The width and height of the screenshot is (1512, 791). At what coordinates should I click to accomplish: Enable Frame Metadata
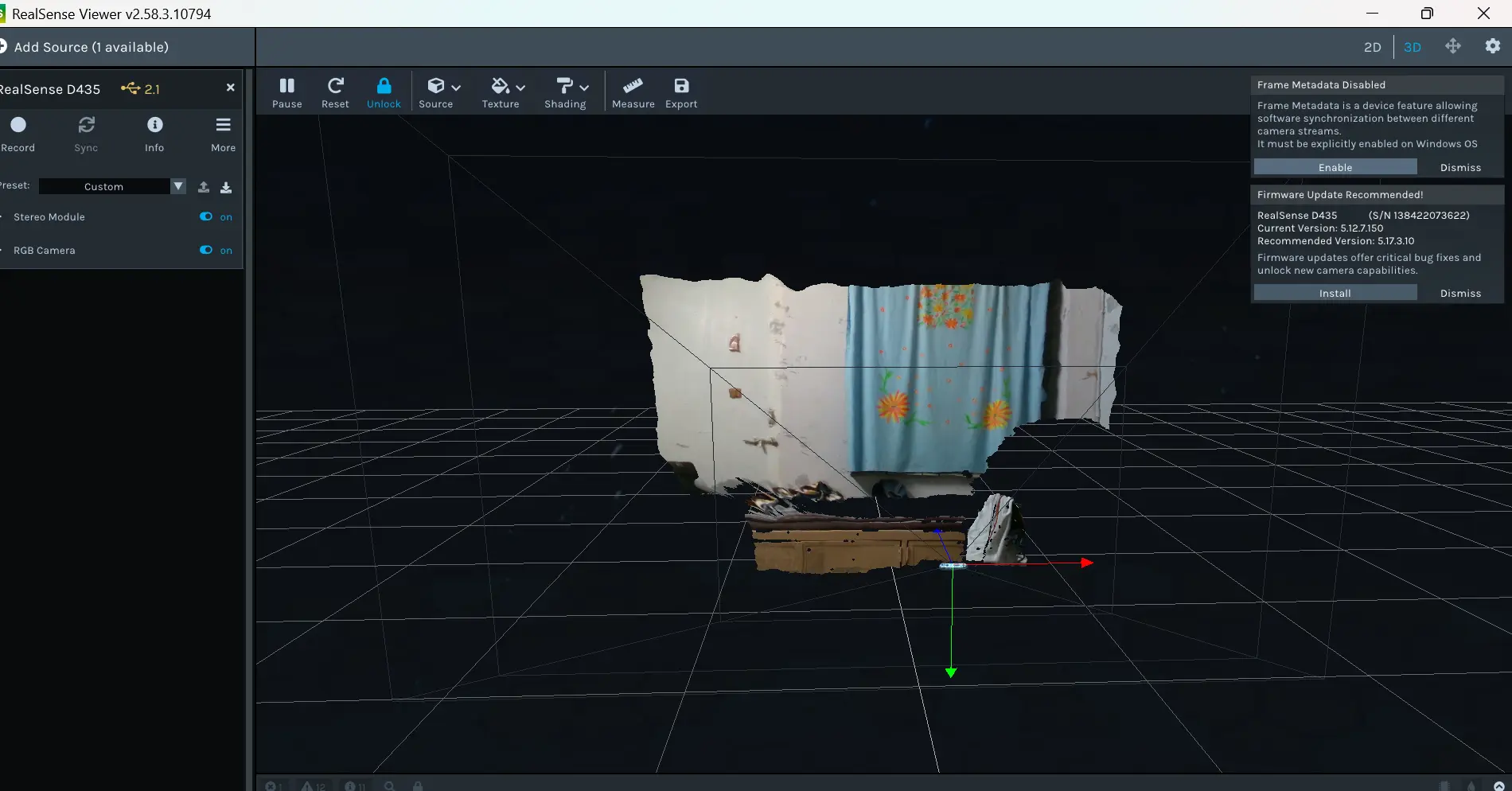pyautogui.click(x=1335, y=167)
